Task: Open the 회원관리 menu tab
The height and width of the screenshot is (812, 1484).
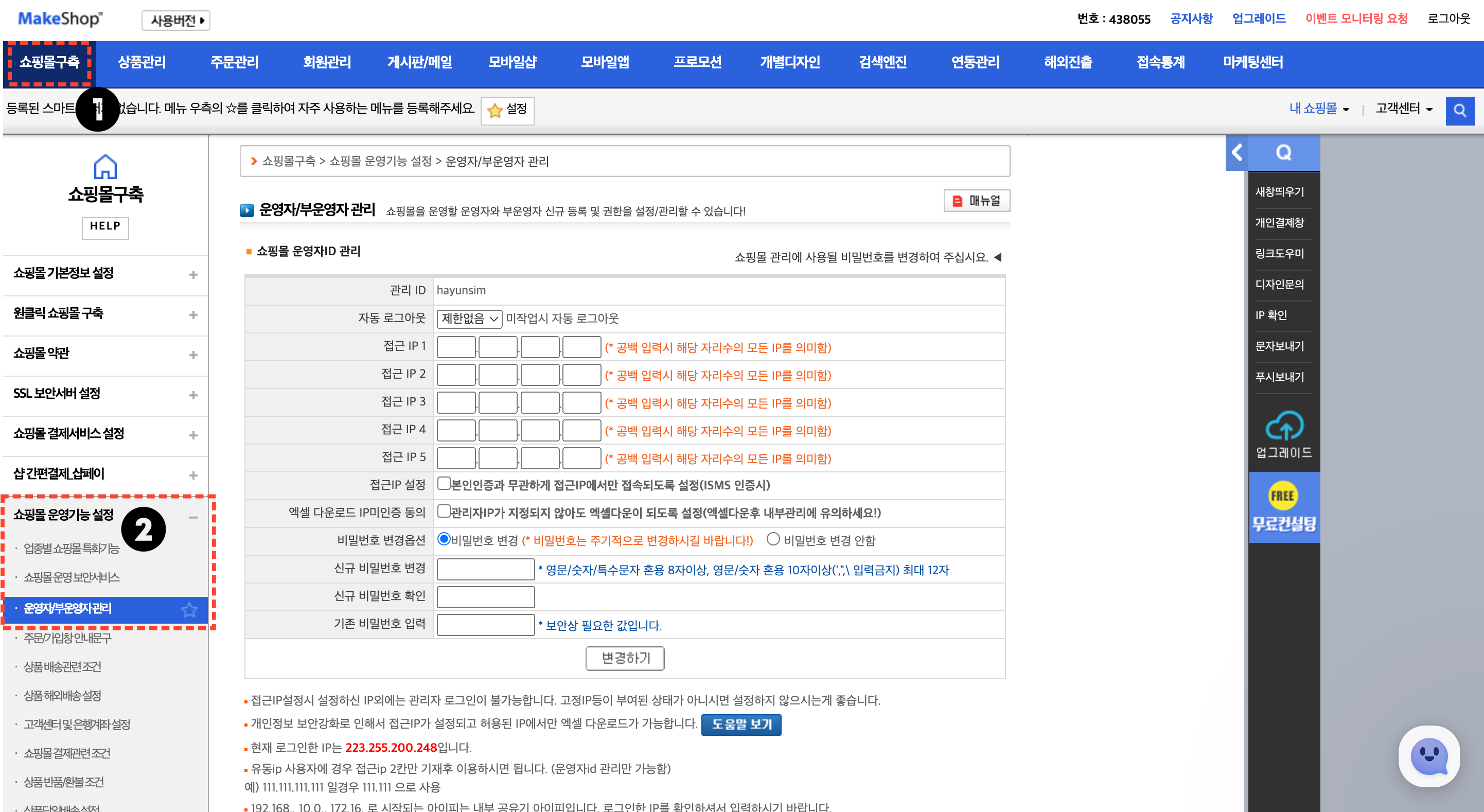Action: click(x=328, y=62)
